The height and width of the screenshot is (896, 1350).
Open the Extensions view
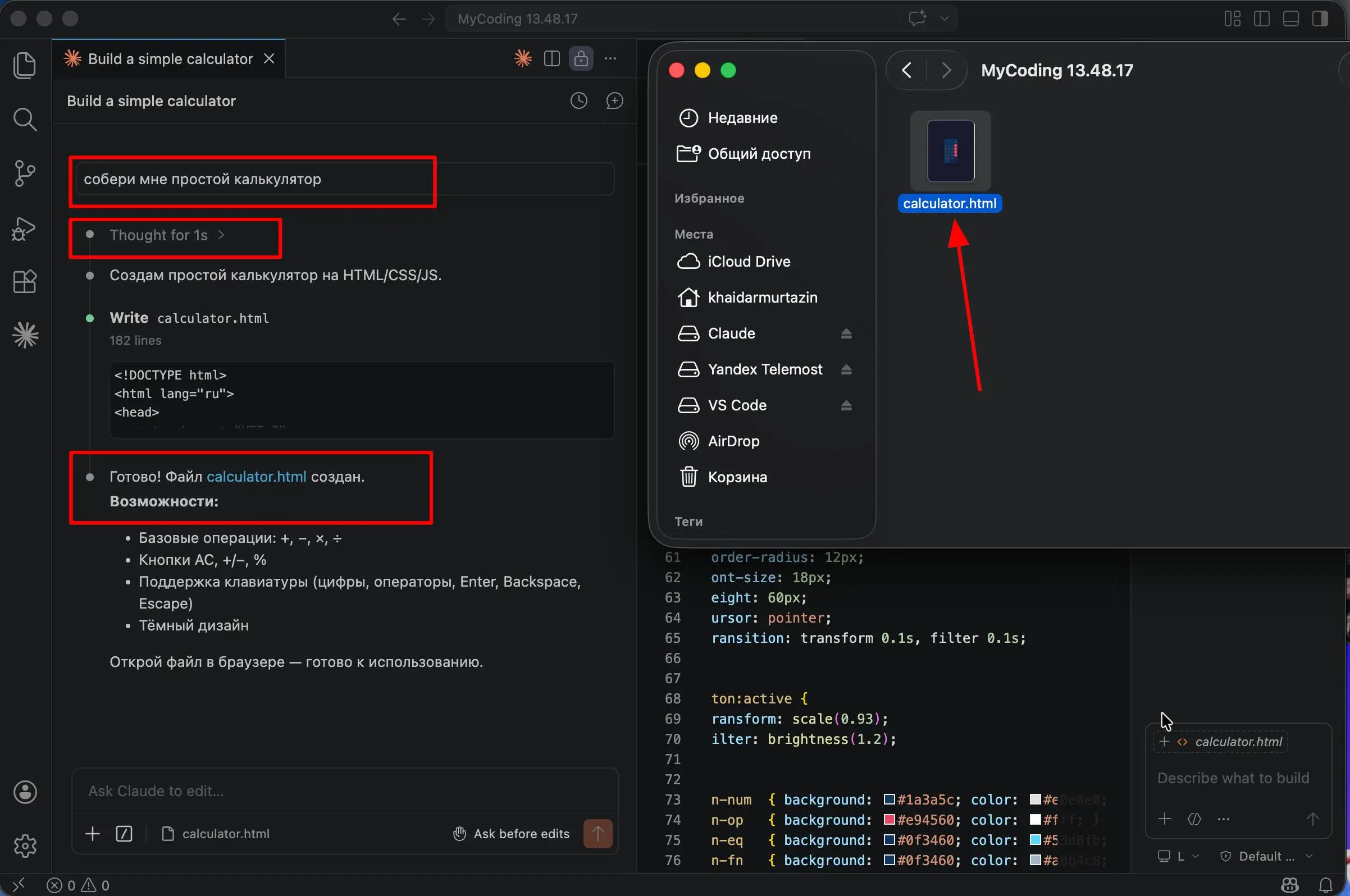click(25, 281)
